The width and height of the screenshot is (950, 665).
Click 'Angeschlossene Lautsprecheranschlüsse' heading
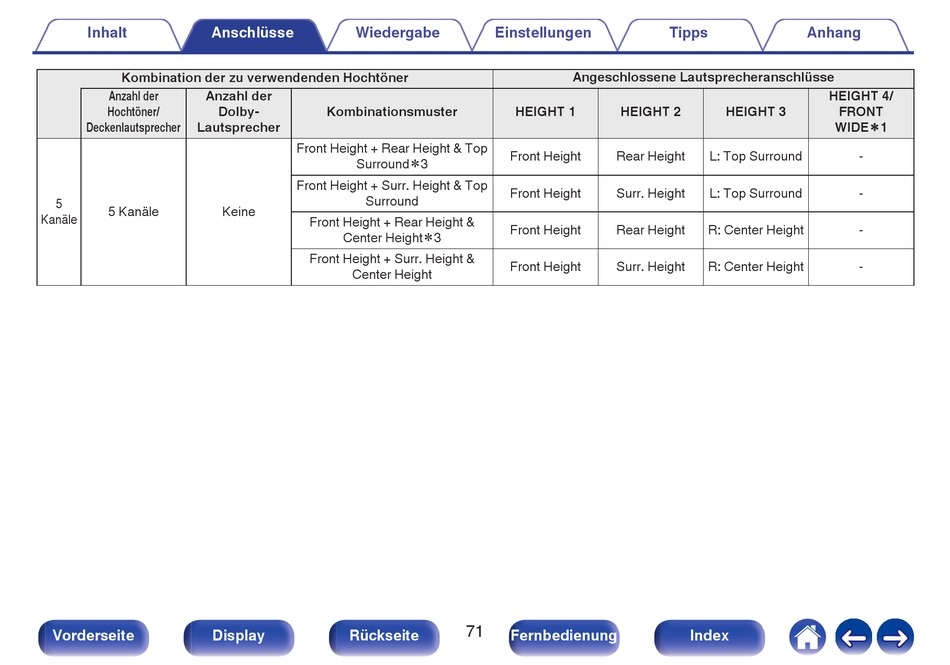703,78
